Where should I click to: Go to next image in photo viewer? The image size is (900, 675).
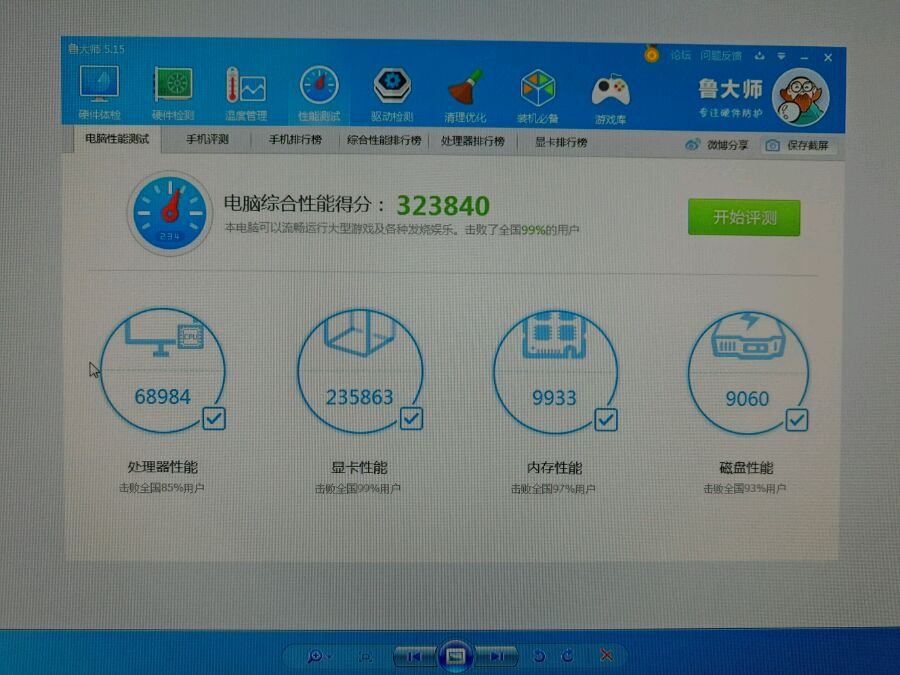[496, 656]
